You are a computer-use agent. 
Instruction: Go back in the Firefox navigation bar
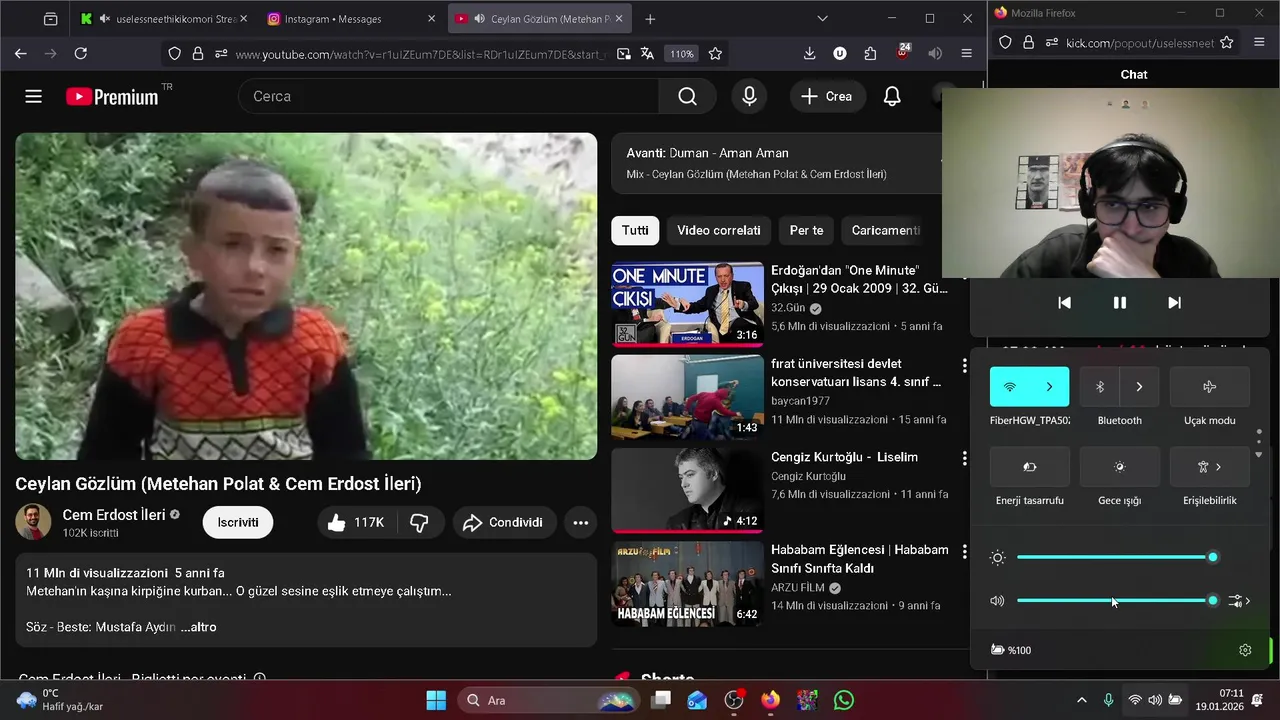click(21, 53)
